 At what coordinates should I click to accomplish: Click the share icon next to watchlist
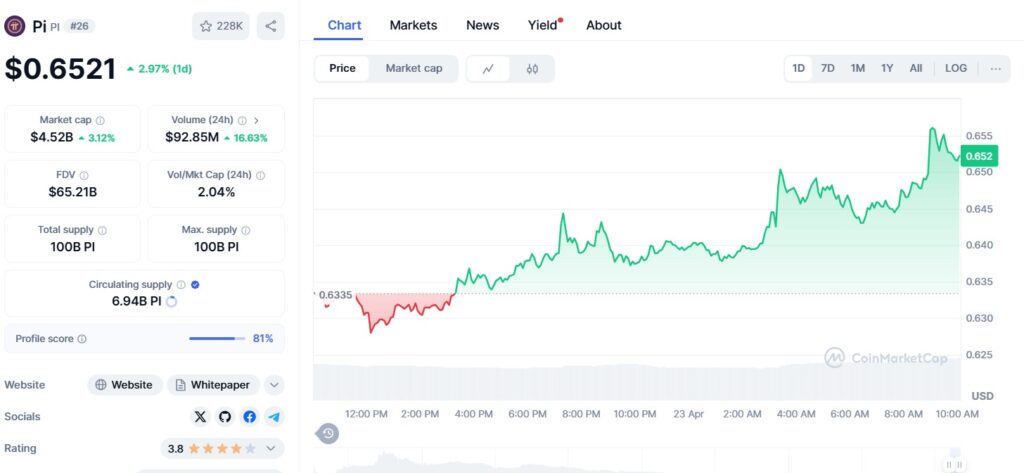click(270, 26)
